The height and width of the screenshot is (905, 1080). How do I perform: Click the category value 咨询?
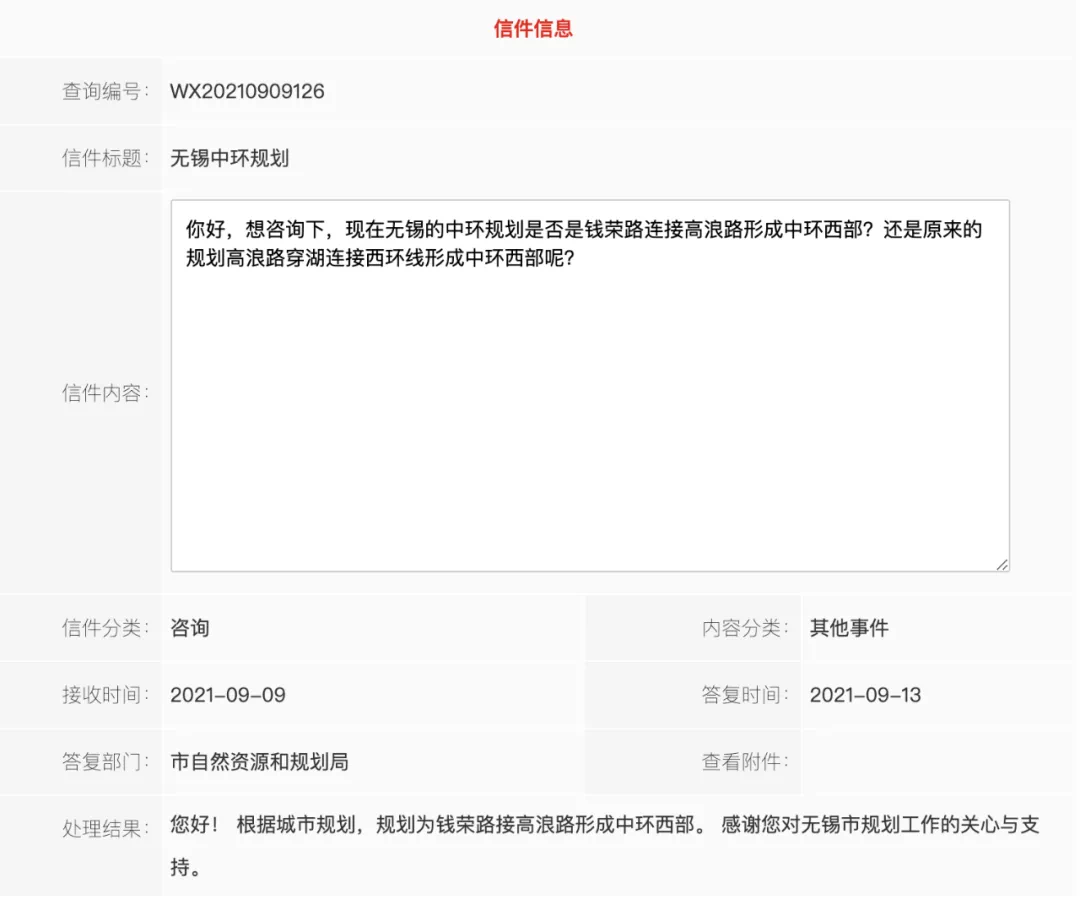point(190,629)
